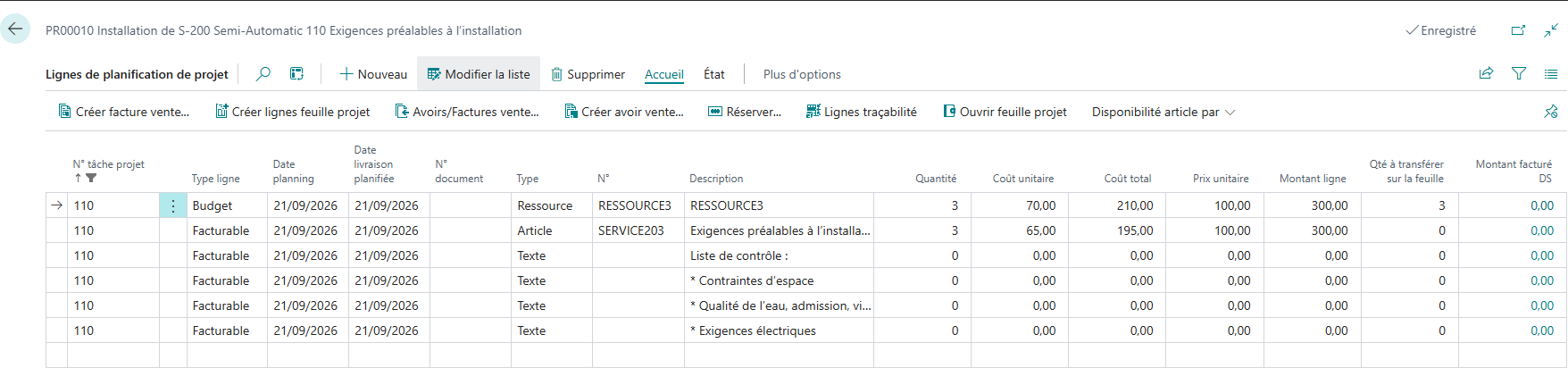Click the 70,00 unit cost cell

(x=1020, y=205)
